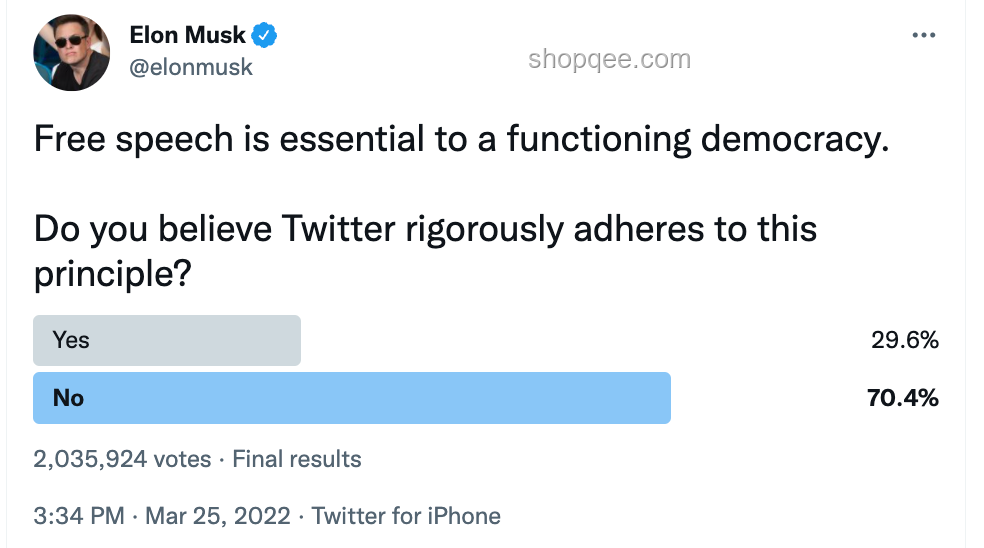Click the Yes label inside the poll
This screenshot has height=548, width=984.
tap(71, 340)
